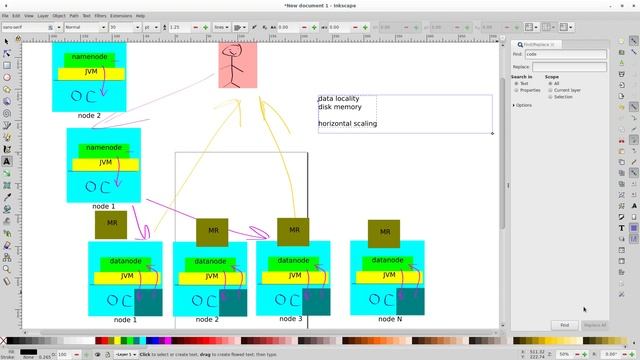The image size is (640, 360).
Task: Select the Spray tool
Action: point(7,233)
